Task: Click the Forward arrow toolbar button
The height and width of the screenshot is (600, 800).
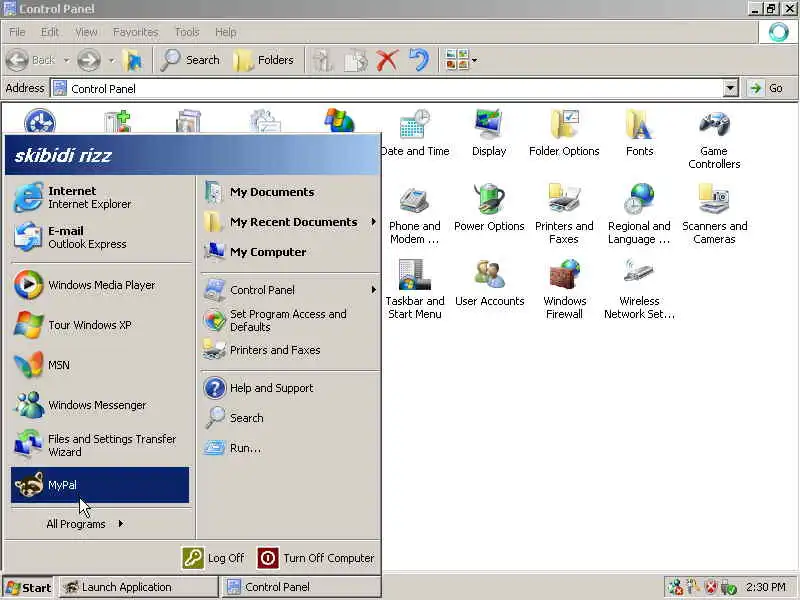Action: click(x=89, y=60)
